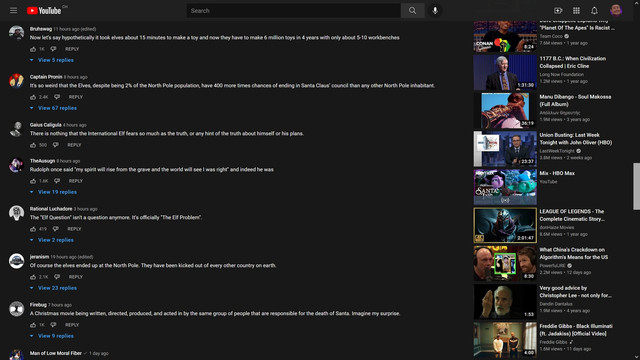Open "Planet Of The Apes Is Racist" title
The width and height of the screenshot is (640, 360).
[577, 25]
